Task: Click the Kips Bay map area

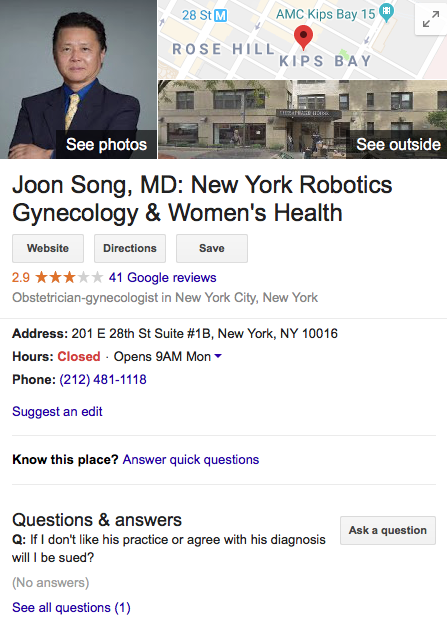Action: tap(325, 61)
